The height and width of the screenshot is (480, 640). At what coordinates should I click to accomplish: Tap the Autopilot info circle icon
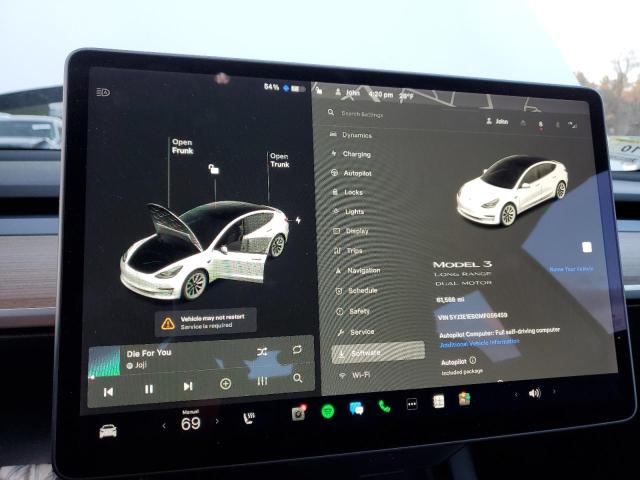(473, 360)
